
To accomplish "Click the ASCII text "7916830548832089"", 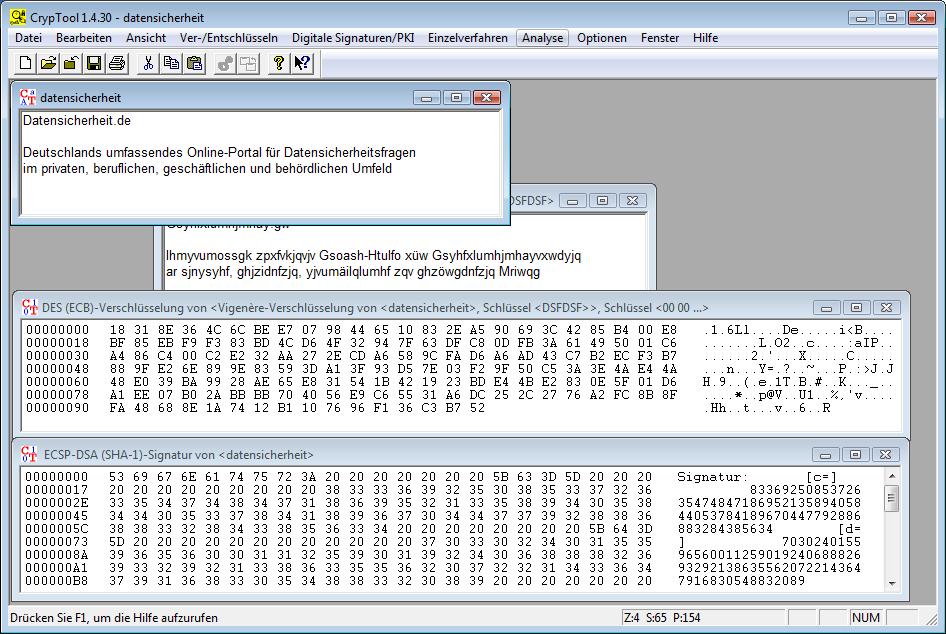I will pyautogui.click(x=741, y=581).
